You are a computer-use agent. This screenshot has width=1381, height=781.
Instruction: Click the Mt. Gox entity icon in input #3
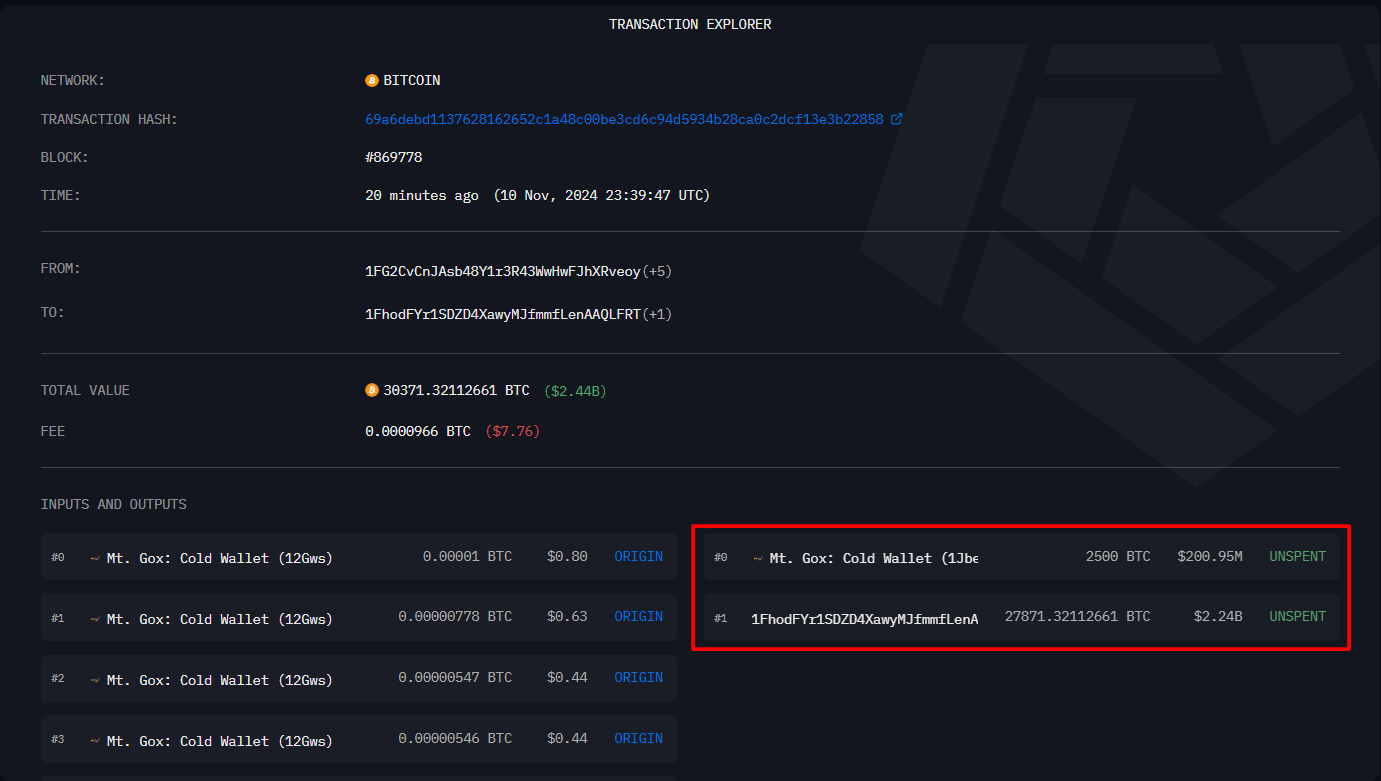click(x=95, y=741)
